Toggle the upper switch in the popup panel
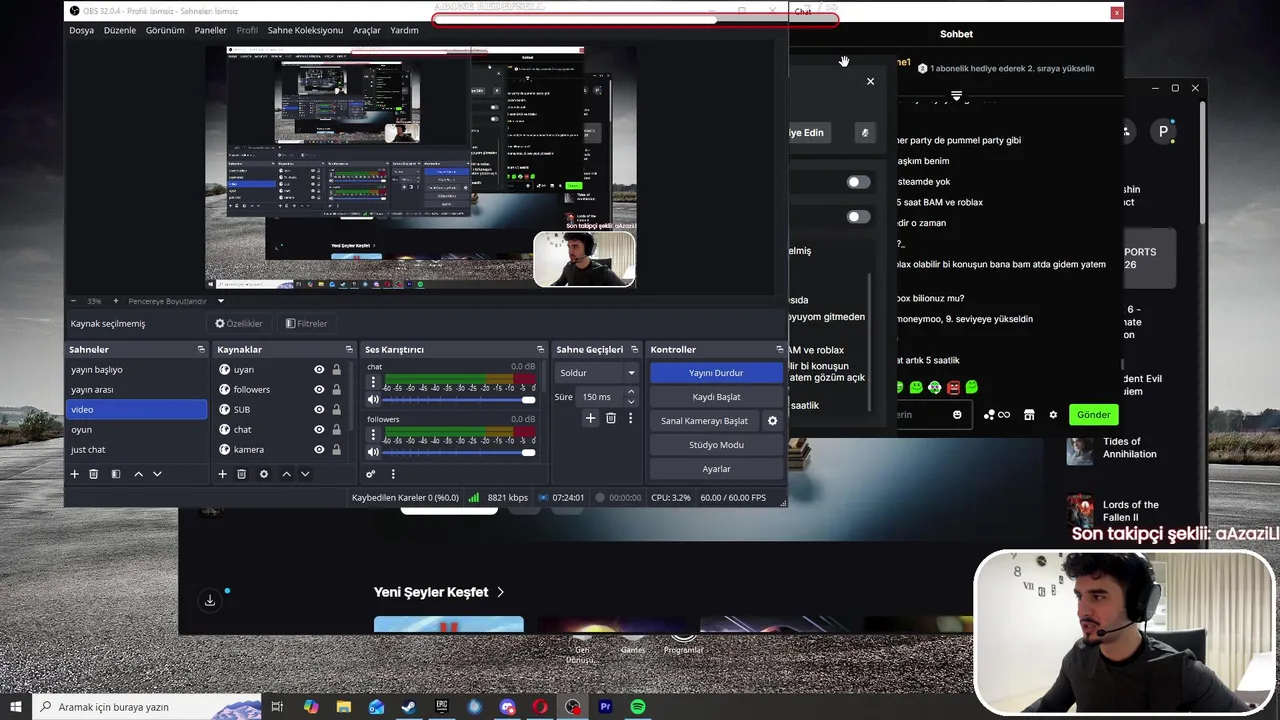This screenshot has width=1280, height=720. coord(858,182)
